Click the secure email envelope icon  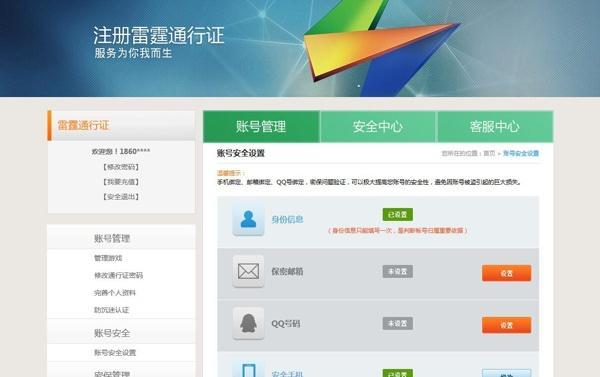[248, 271]
